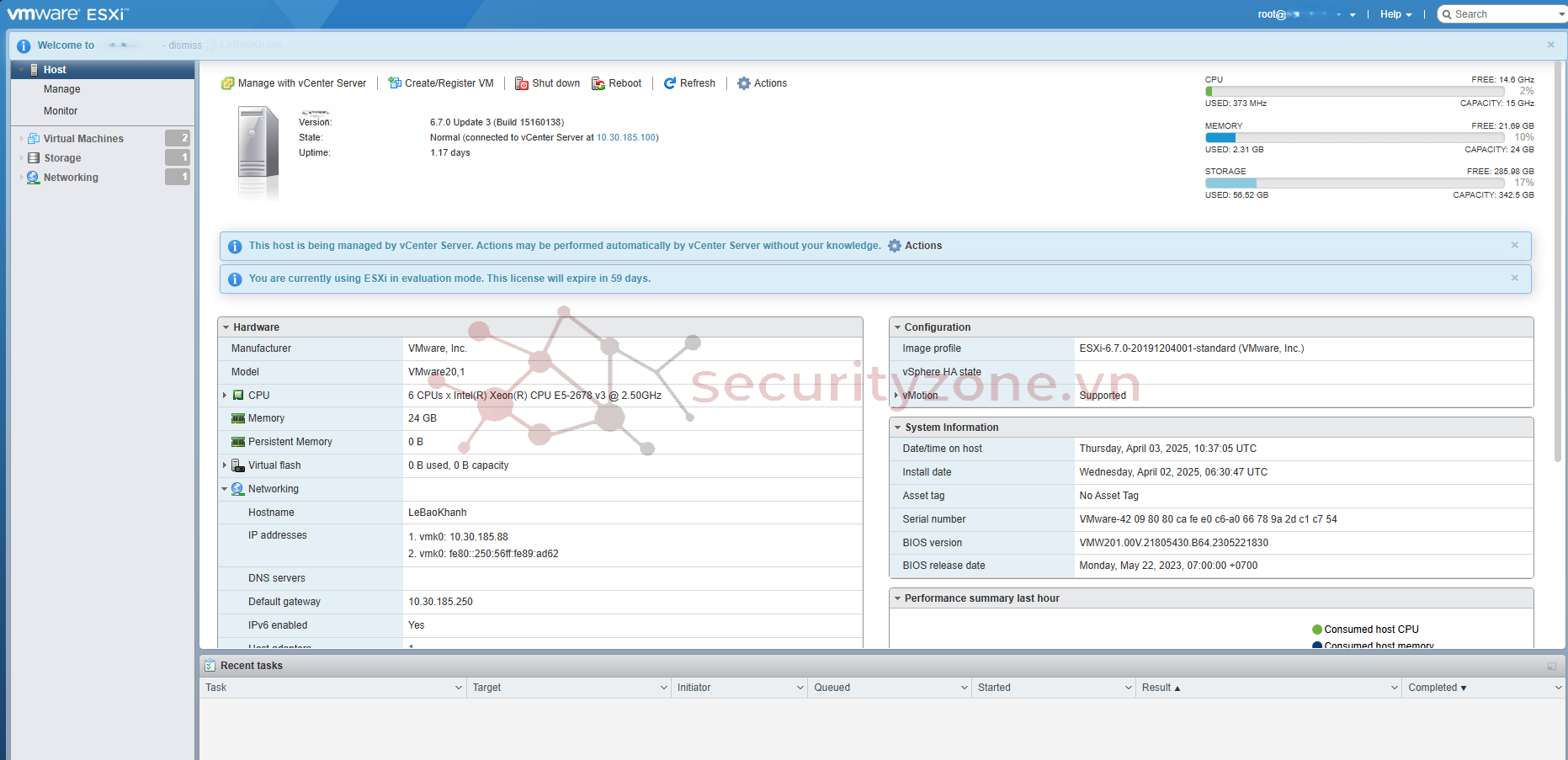Screen dimensions: 1568x760
Task: Click the Shut down host icon
Action: (522, 83)
